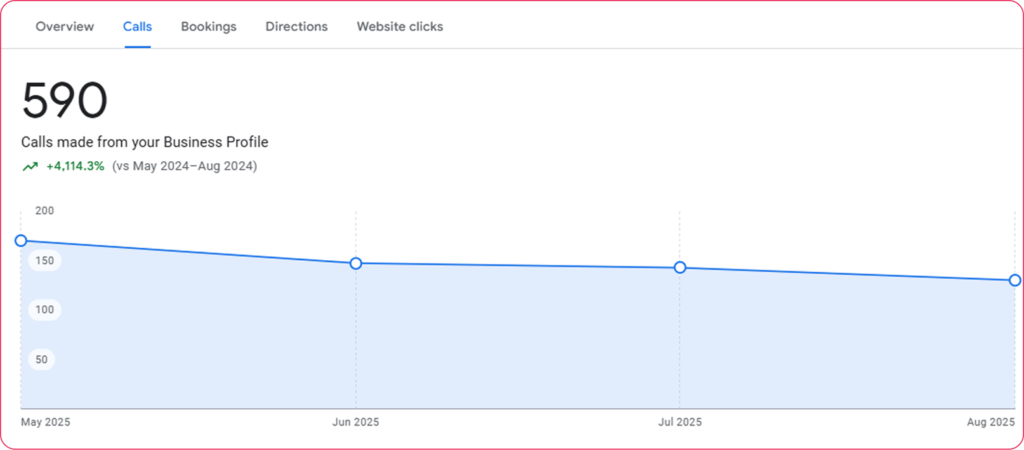Open the Overview tab
The width and height of the screenshot is (1024, 450).
(x=65, y=27)
